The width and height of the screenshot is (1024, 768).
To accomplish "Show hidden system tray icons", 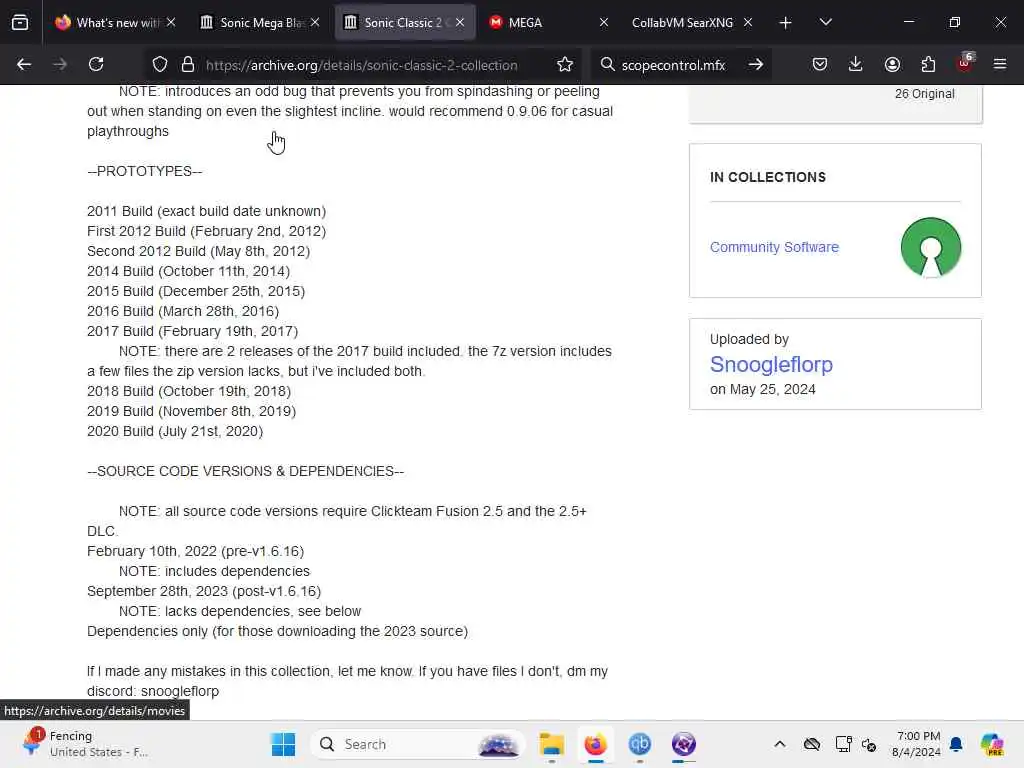I will [x=780, y=744].
